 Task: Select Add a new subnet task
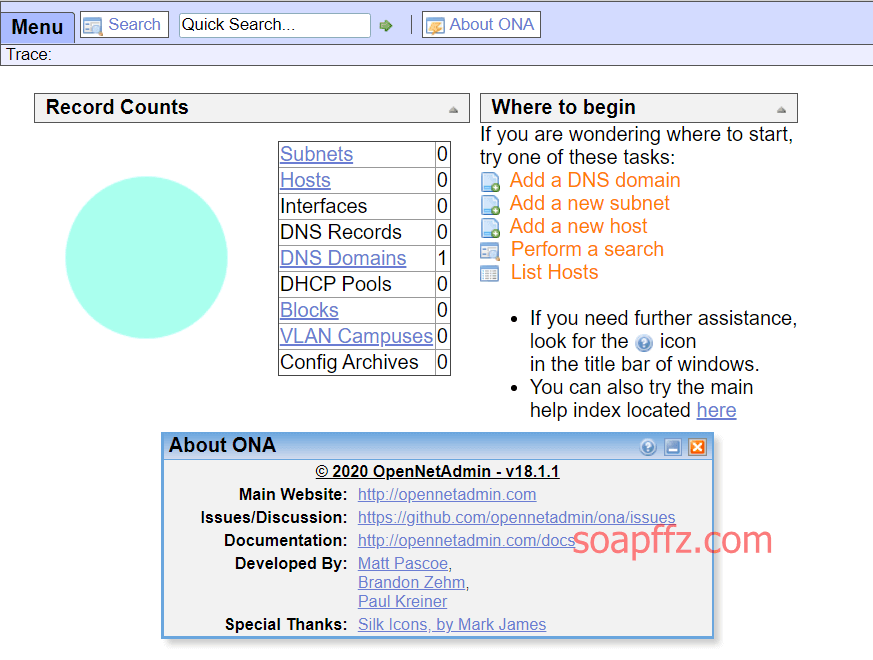(x=589, y=203)
